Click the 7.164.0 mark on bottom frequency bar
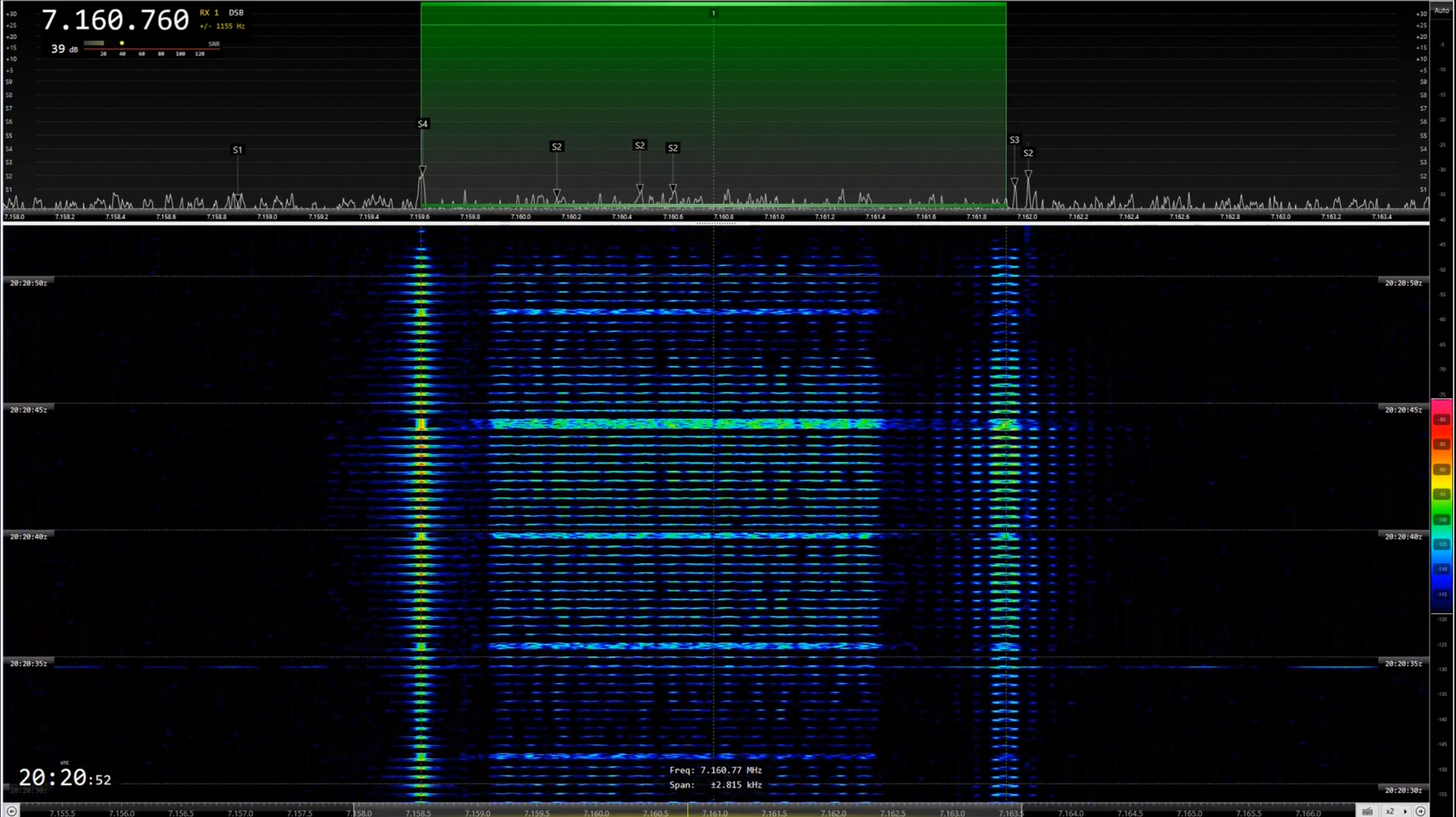 [1070, 813]
